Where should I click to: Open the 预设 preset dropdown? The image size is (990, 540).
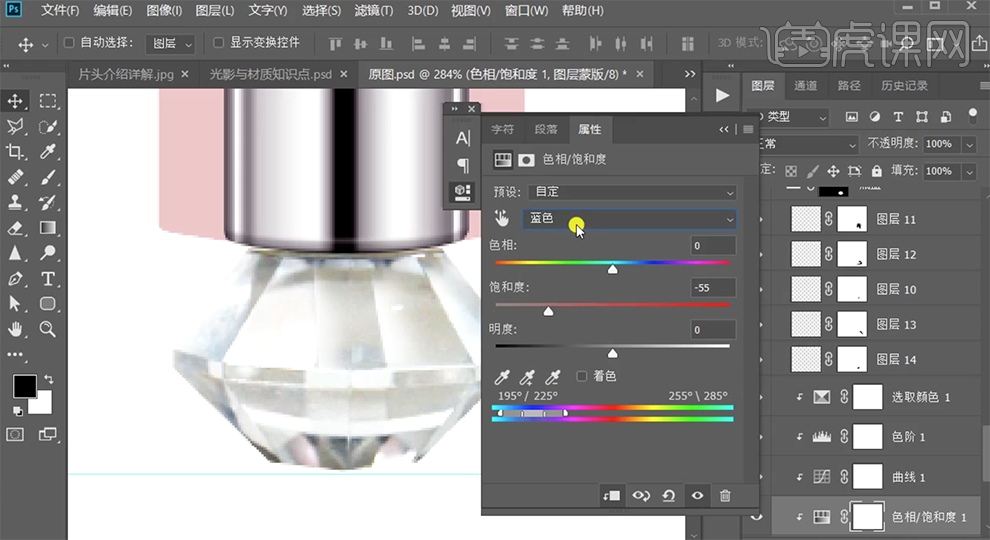pos(630,192)
